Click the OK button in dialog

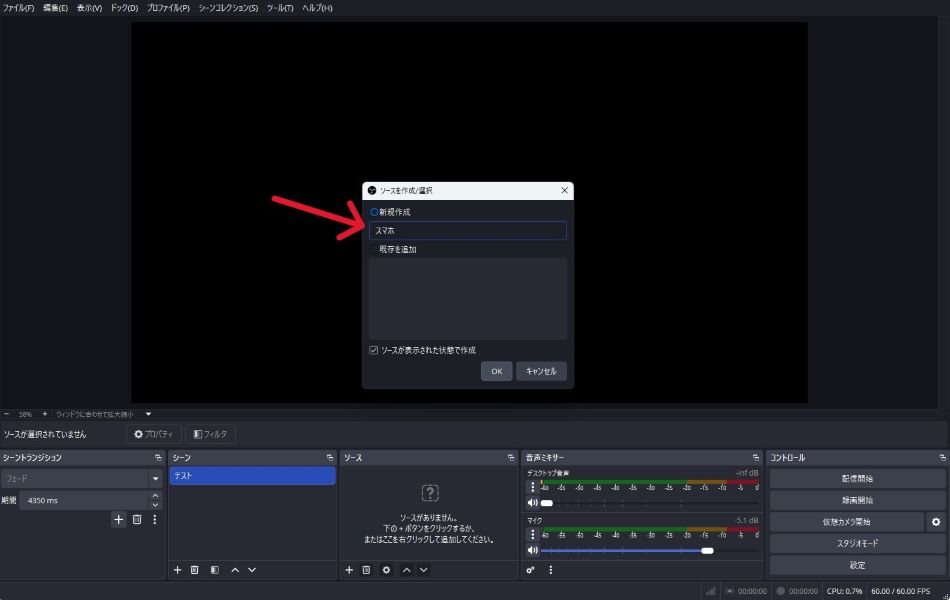pos(496,371)
